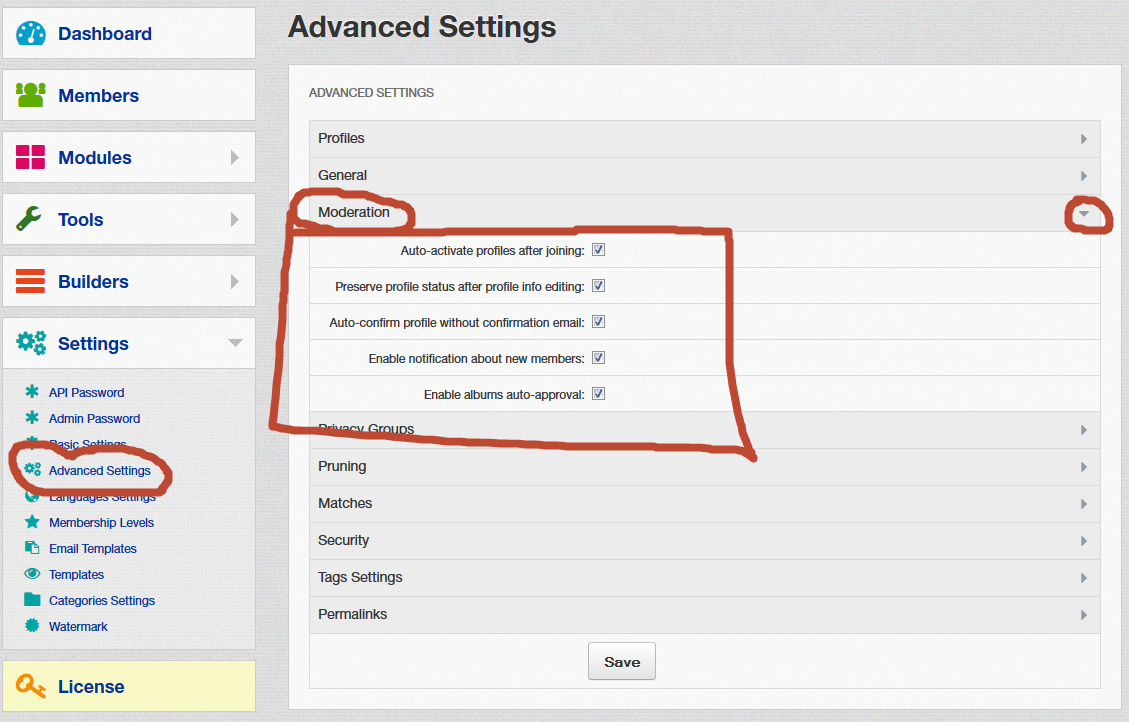Toggle Enable albums auto-approval checkbox
The height and width of the screenshot is (722, 1129).
(598, 394)
